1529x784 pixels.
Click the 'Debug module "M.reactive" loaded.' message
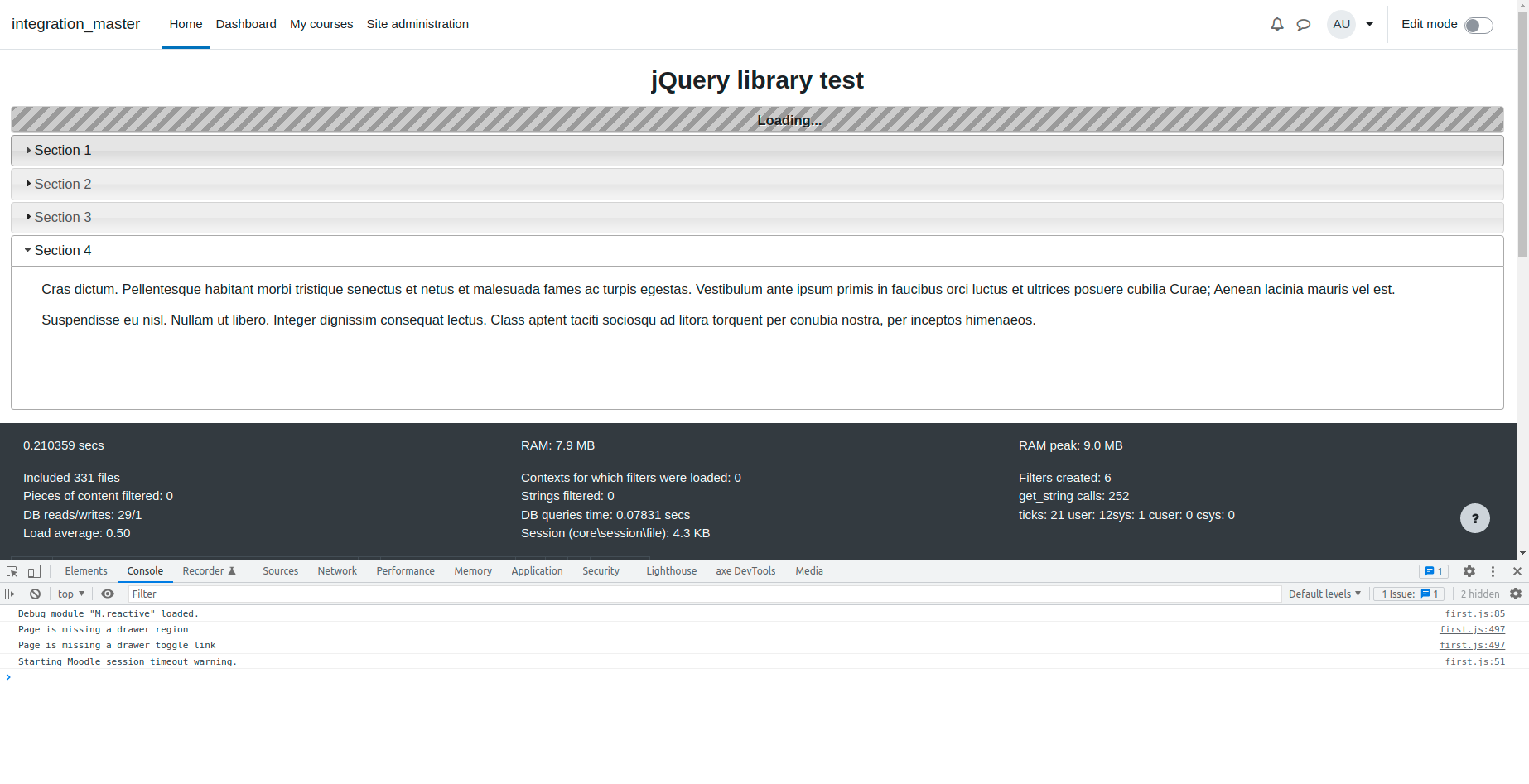click(x=109, y=613)
